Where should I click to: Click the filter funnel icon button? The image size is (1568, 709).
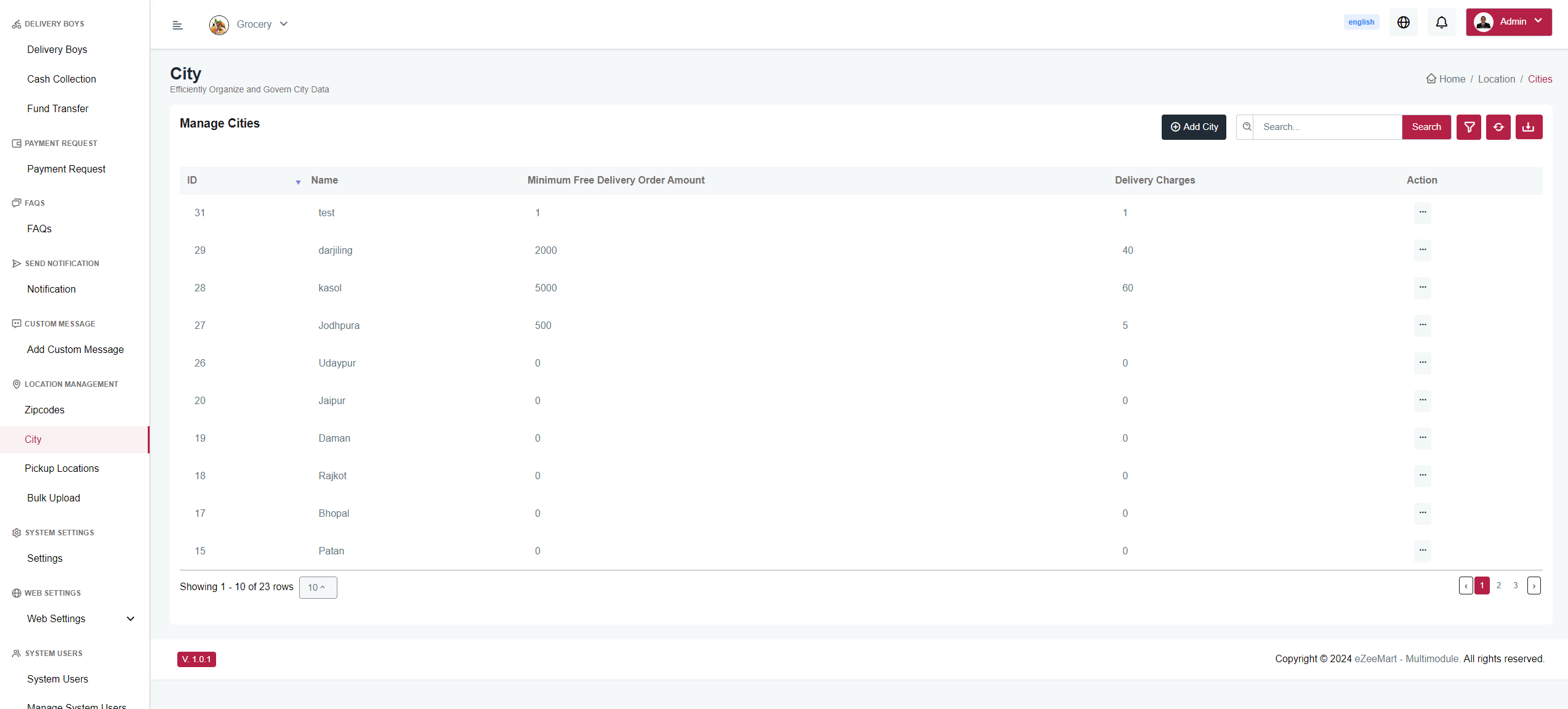(1469, 127)
